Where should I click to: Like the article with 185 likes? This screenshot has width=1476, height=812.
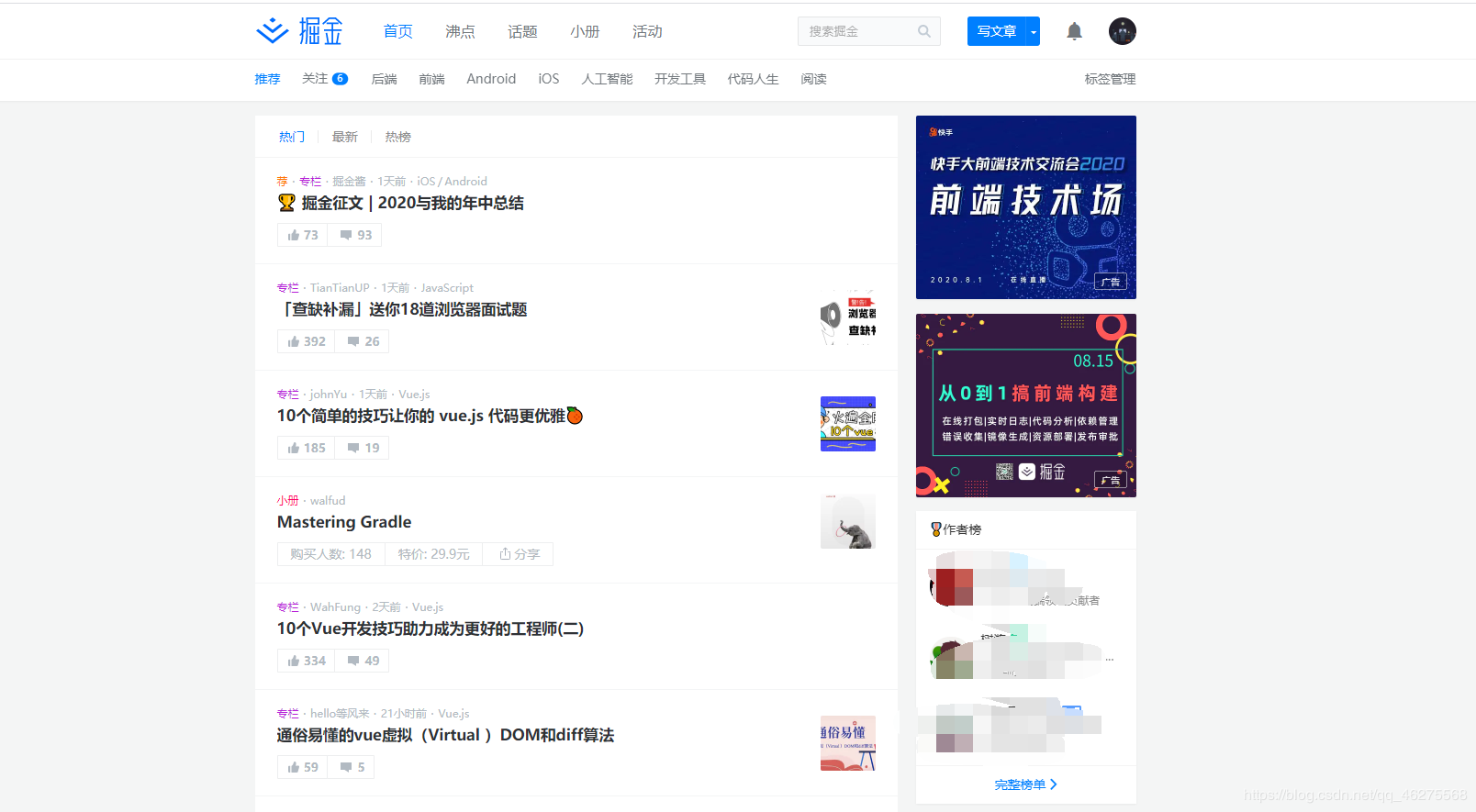[x=307, y=448]
